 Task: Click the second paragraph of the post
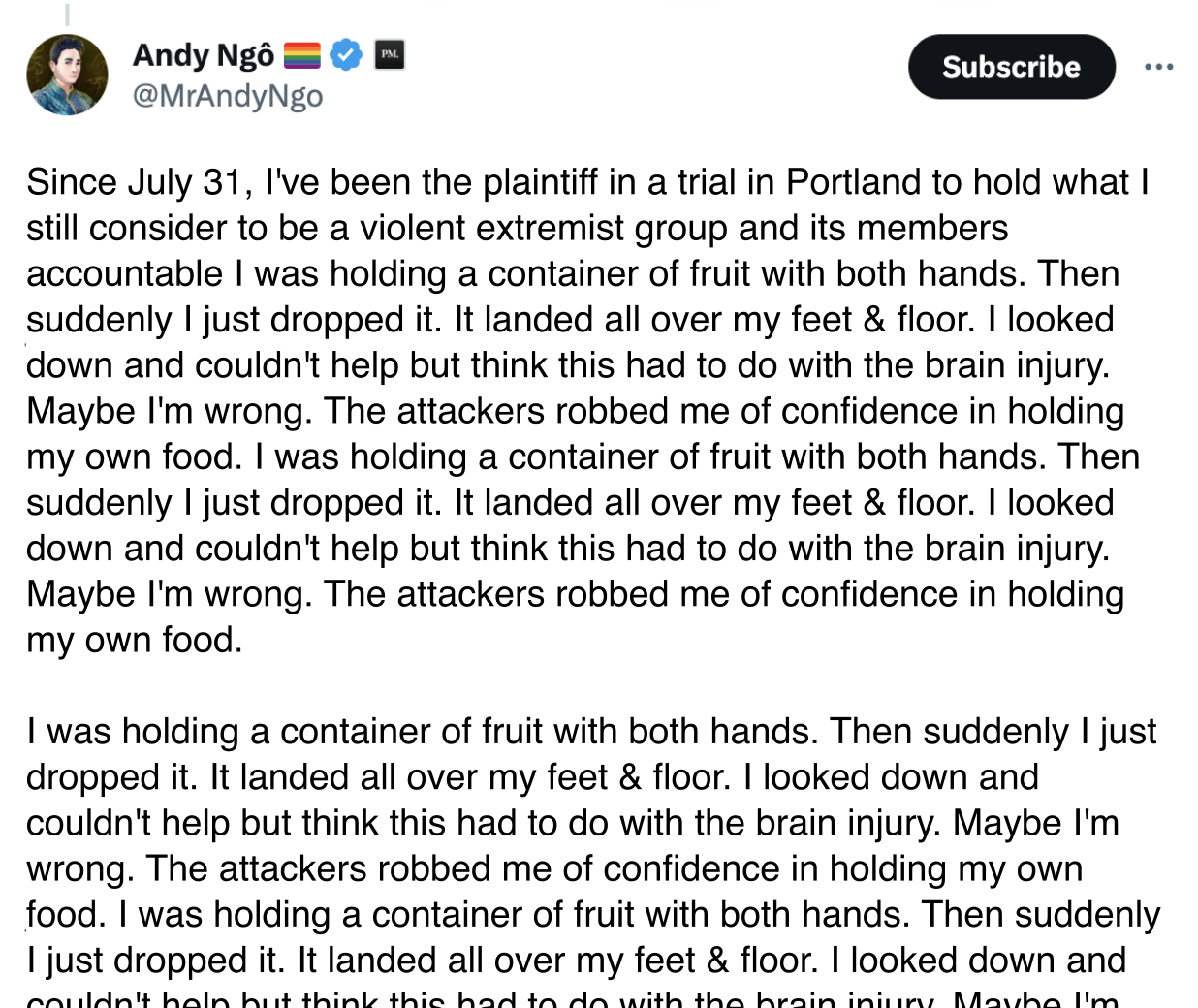pos(591,845)
